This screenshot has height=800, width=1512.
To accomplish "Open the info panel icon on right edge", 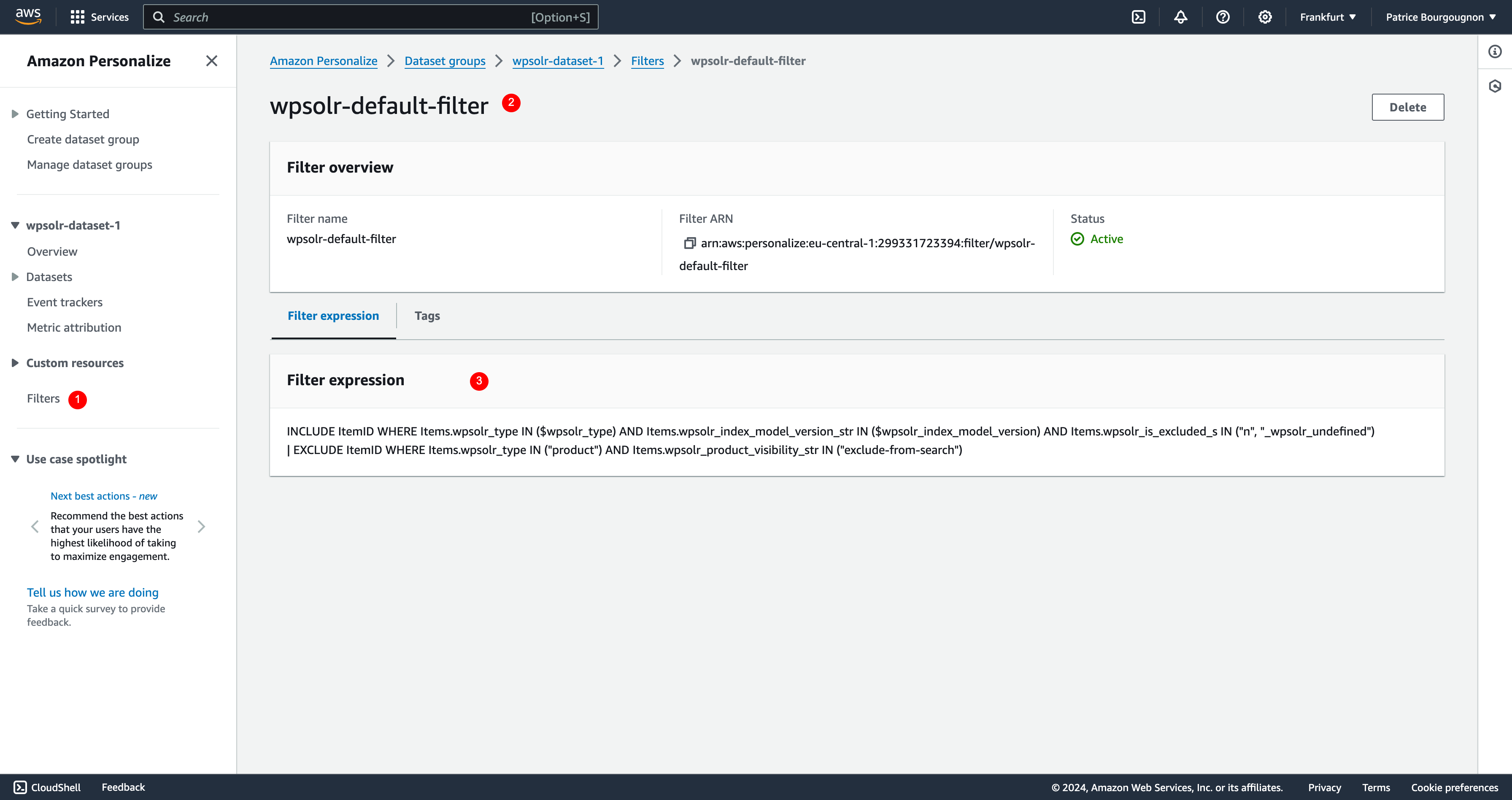I will point(1495,51).
